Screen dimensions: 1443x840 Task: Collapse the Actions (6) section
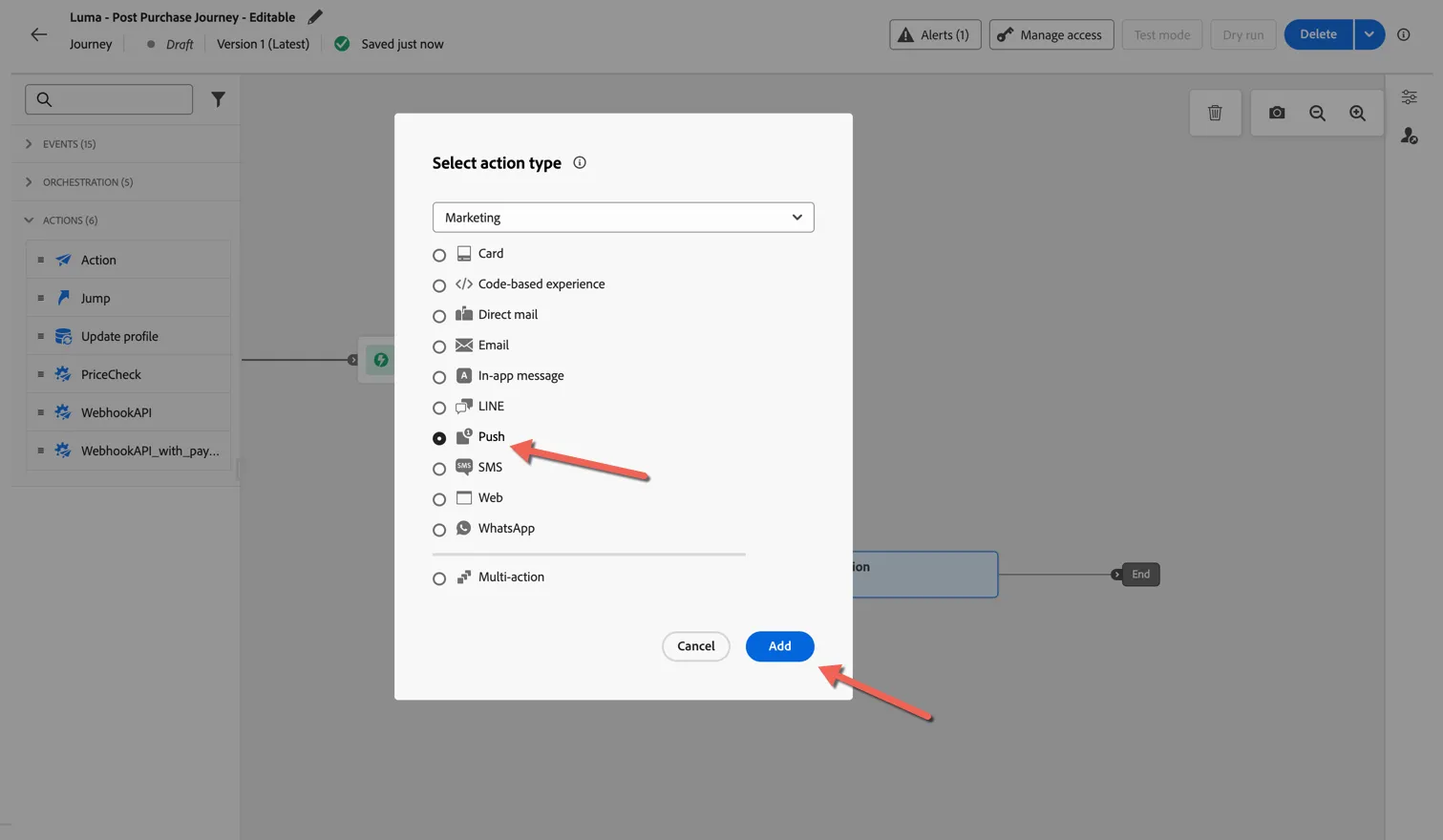(x=29, y=220)
